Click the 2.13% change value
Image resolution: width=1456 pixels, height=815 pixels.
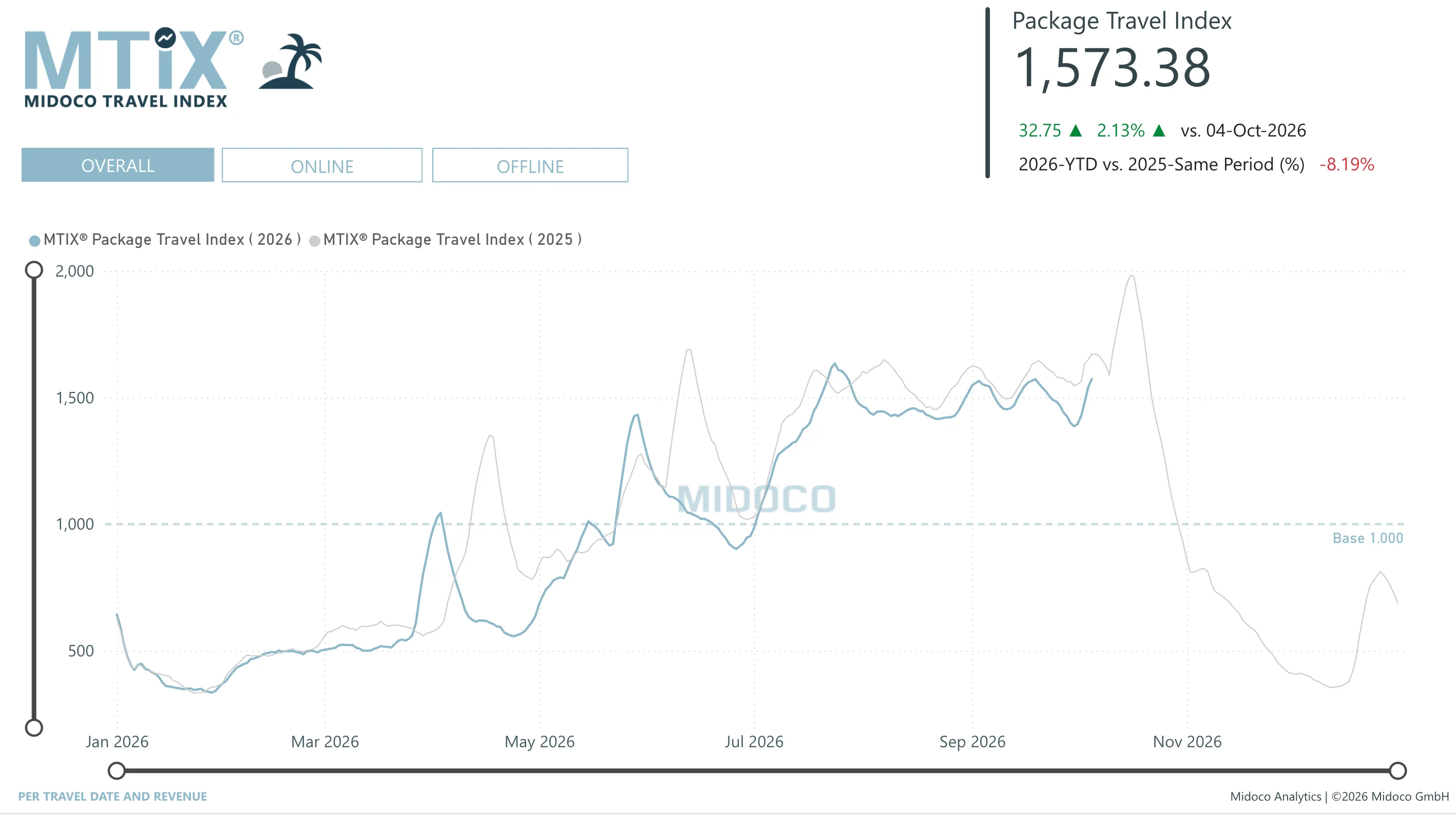point(1121,130)
